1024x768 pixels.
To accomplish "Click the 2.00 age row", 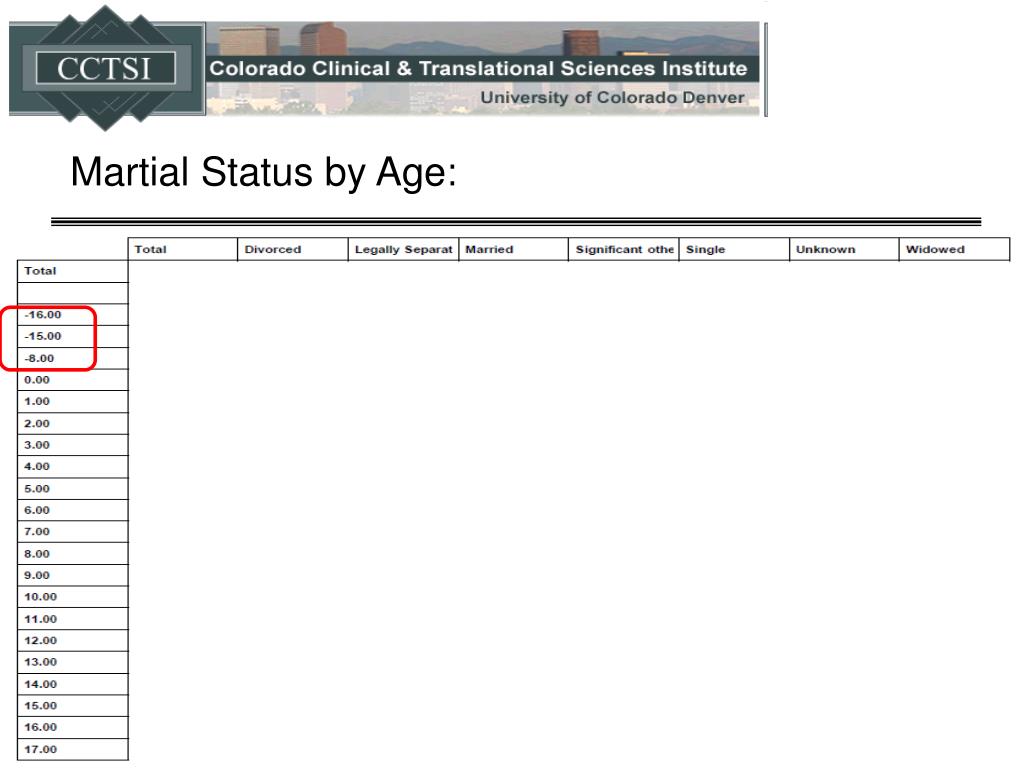I will [x=72, y=424].
